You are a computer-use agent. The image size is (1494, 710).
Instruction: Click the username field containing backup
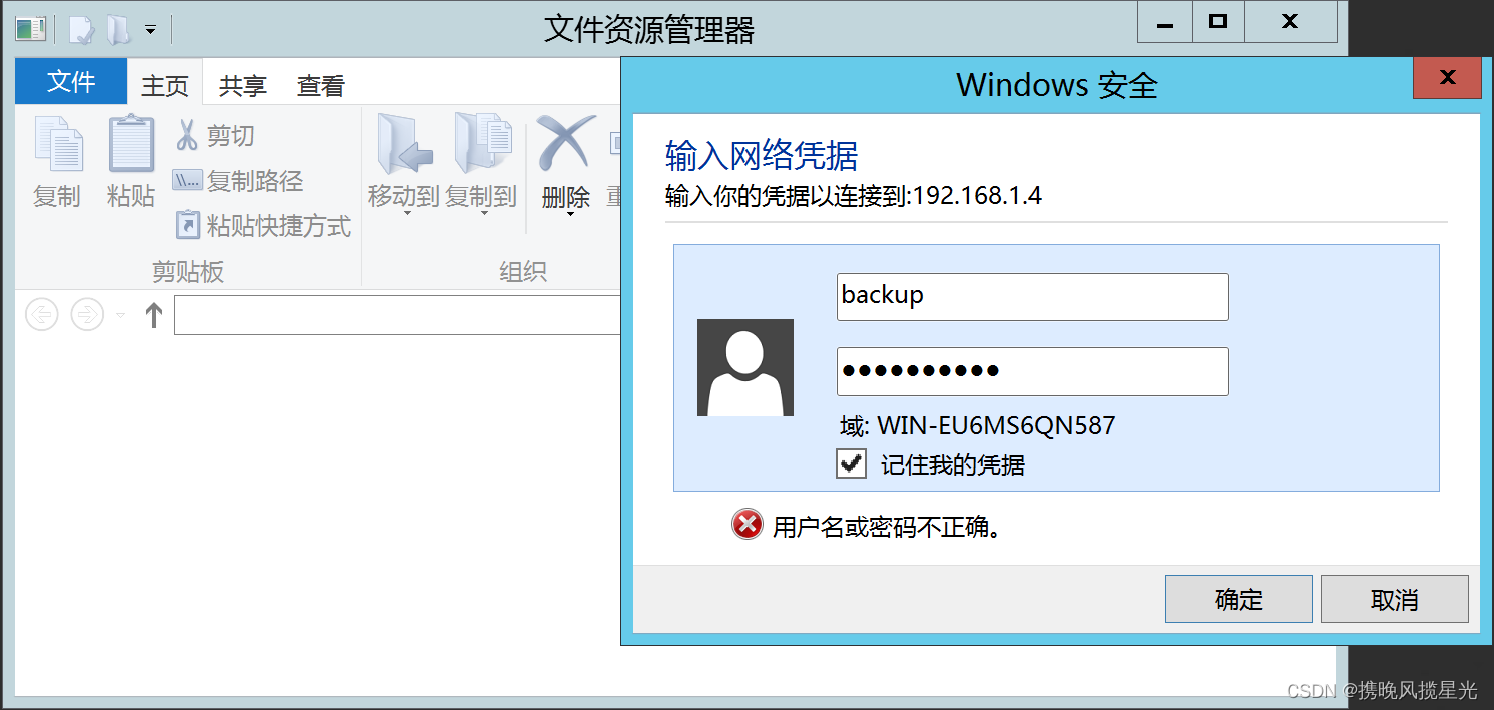(1032, 296)
